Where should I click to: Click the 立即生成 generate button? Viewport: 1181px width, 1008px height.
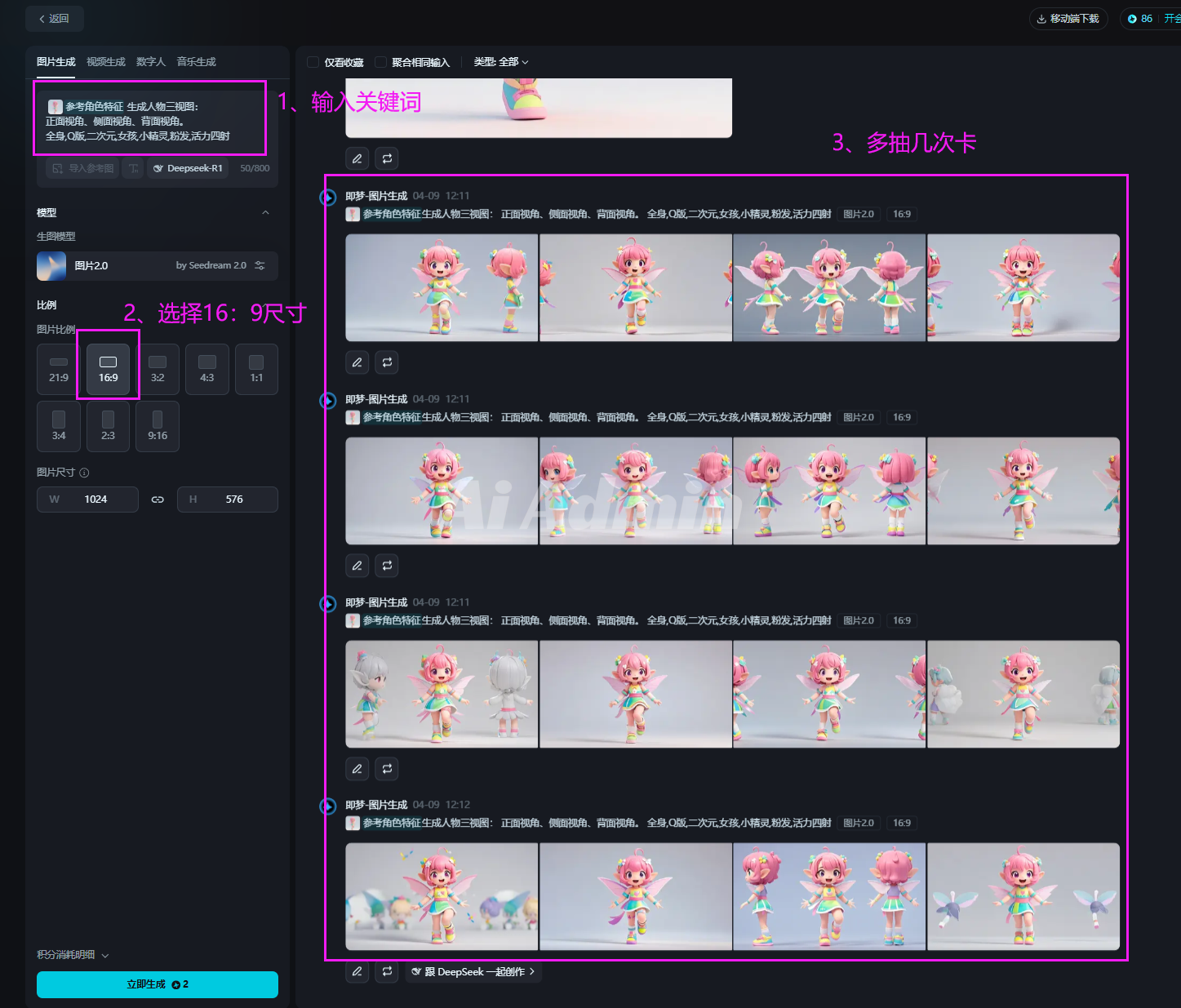click(157, 984)
